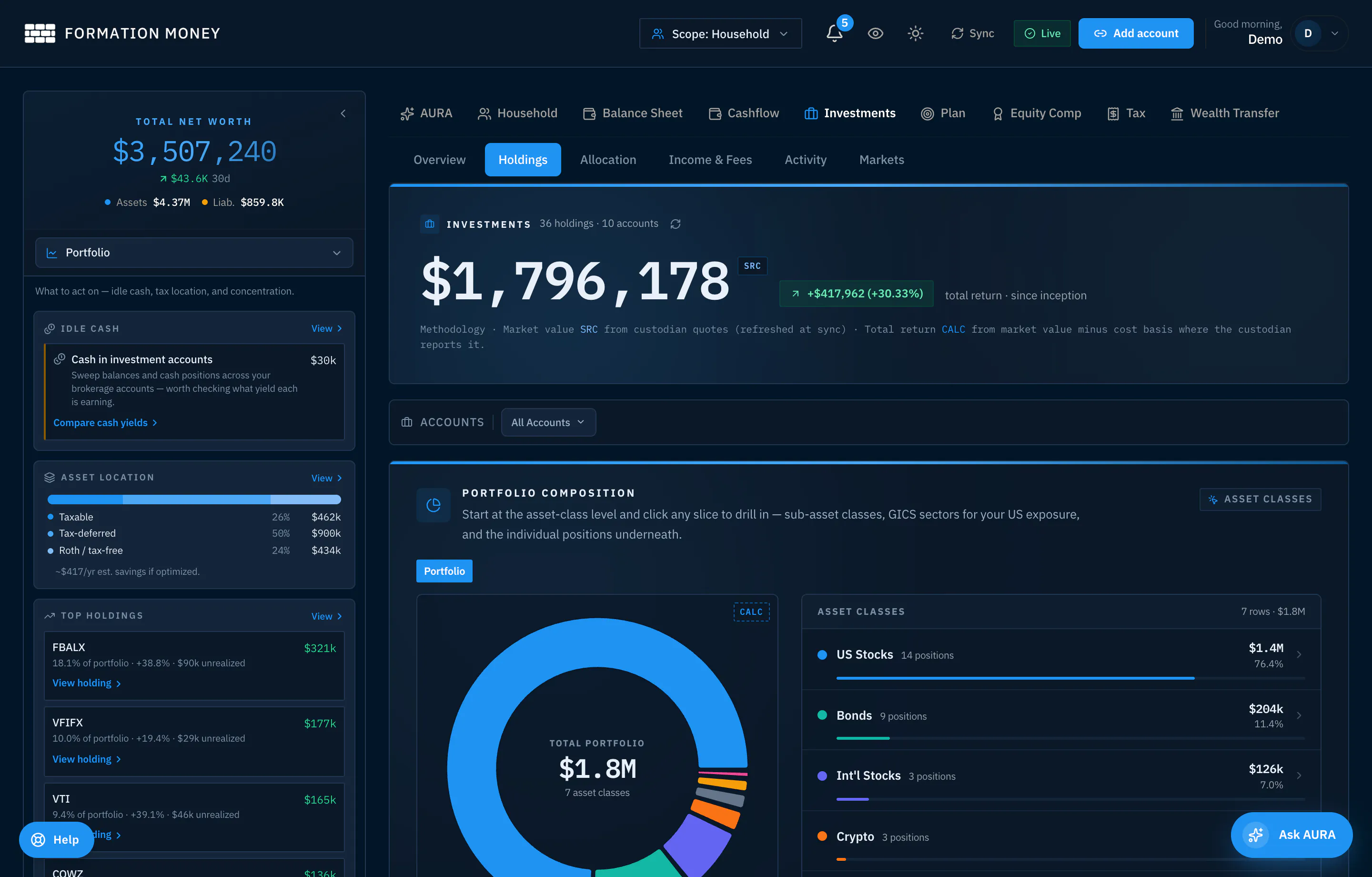
Task: Click the Cash in investment accounts card
Action: pyautogui.click(x=194, y=392)
